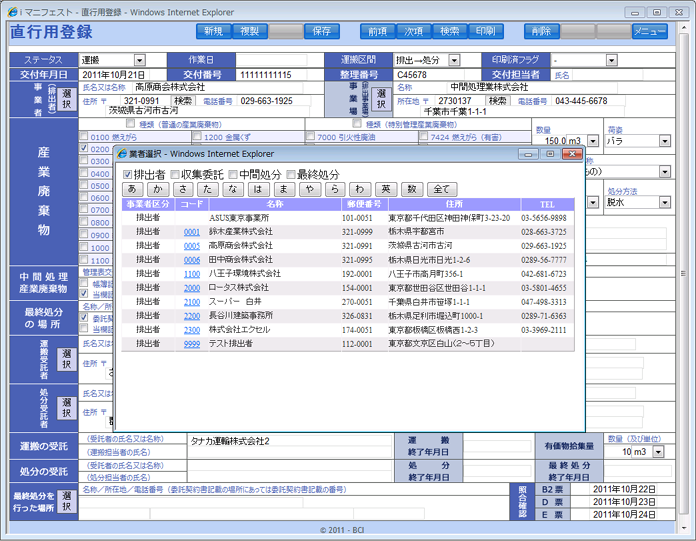The image size is (696, 541).
Task: Select company code 1100 link
Action: (x=192, y=274)
